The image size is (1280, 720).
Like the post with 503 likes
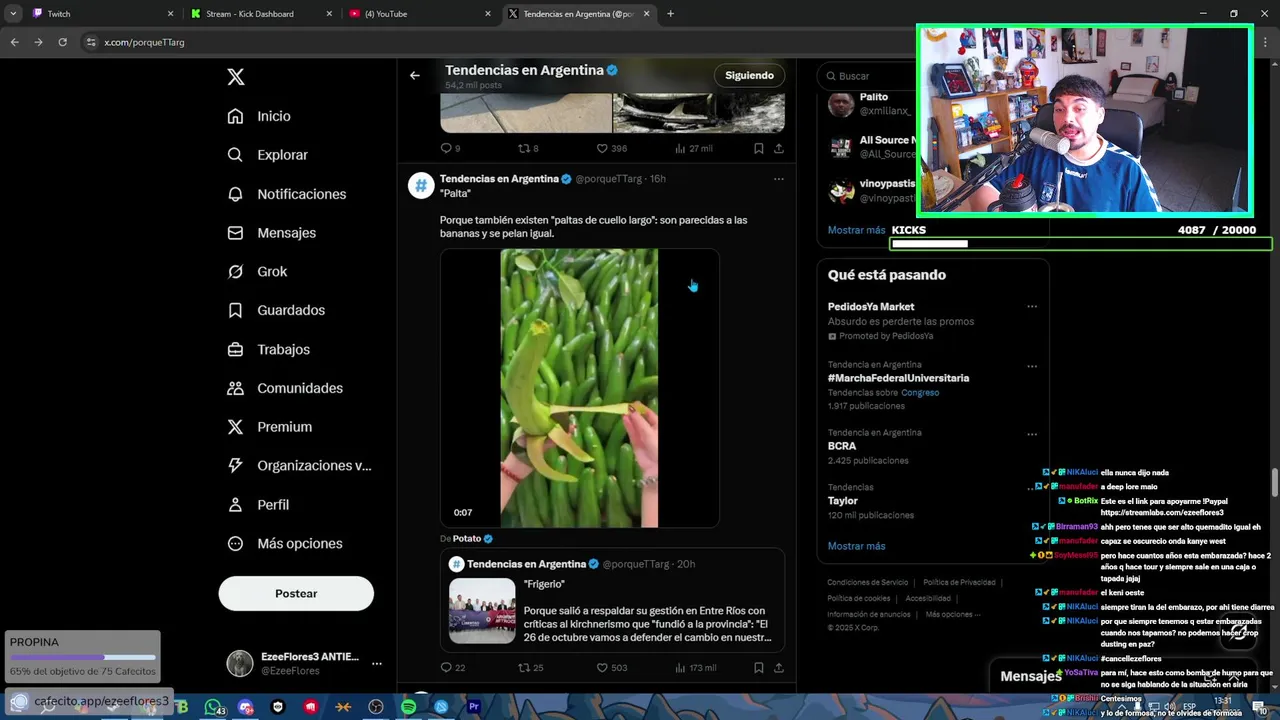click(x=611, y=667)
